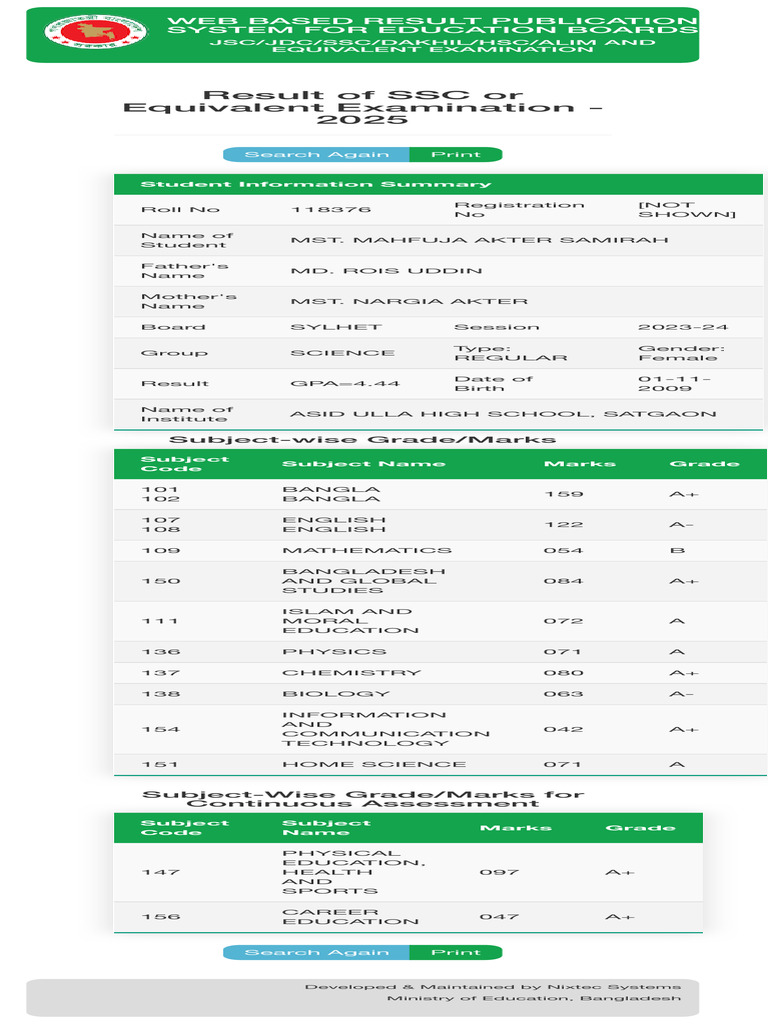The width and height of the screenshot is (768, 1024).
Task: Click INFORMATION AND COMMUNICATION TECHNOLOGY subject name
Action: point(385,729)
